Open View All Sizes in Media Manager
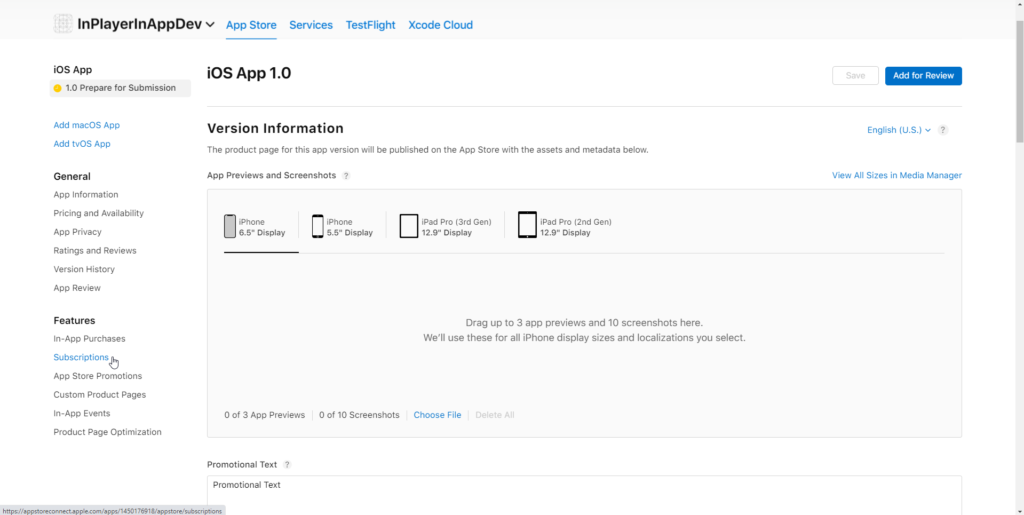 (x=897, y=176)
